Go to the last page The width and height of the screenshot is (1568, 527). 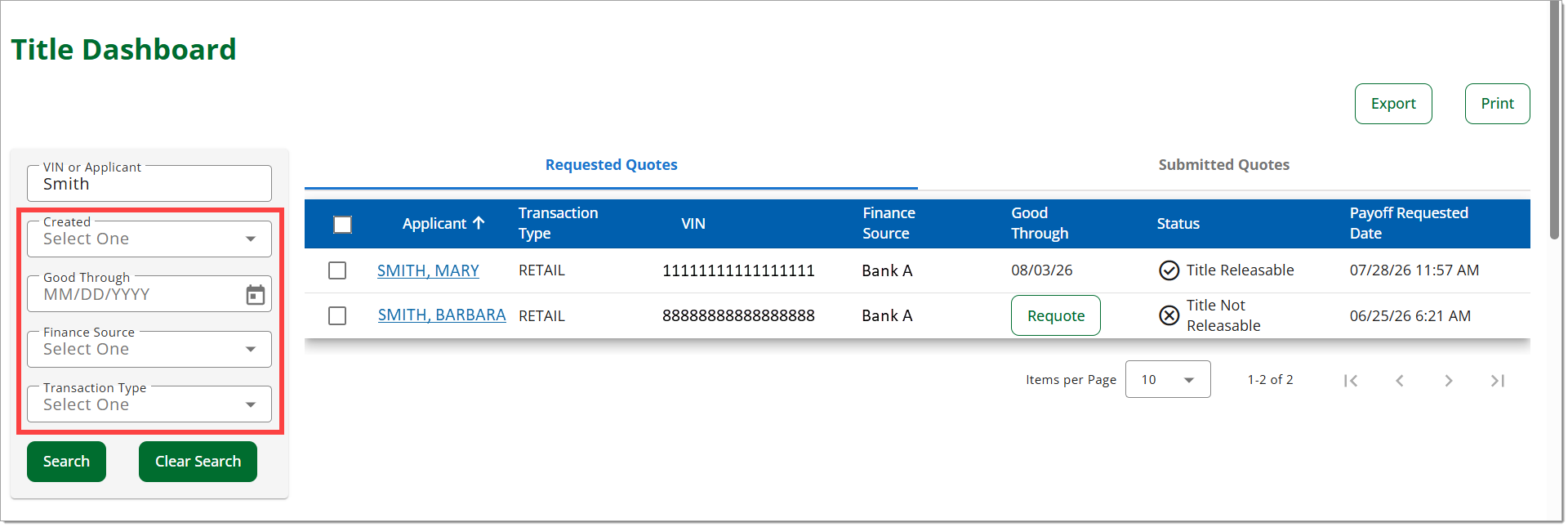click(x=1498, y=381)
